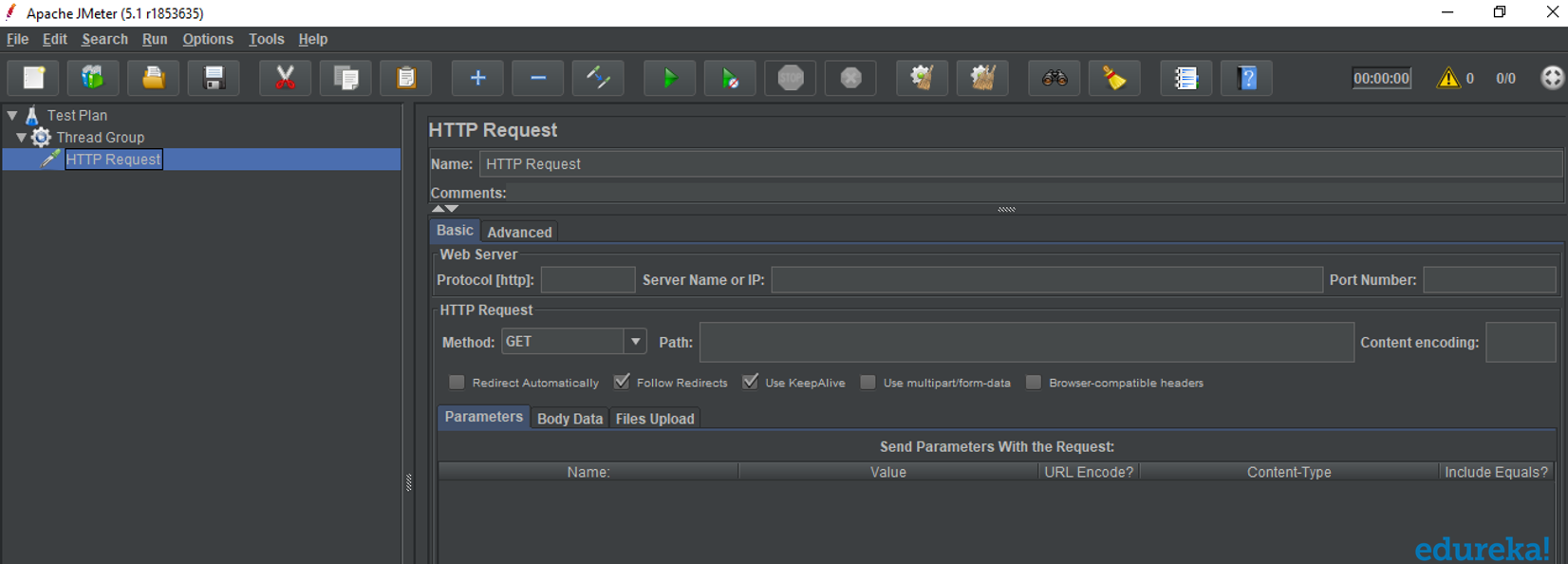Enable Browser-compatible headers checkbox
This screenshot has height=564, width=1568.
tap(1034, 382)
